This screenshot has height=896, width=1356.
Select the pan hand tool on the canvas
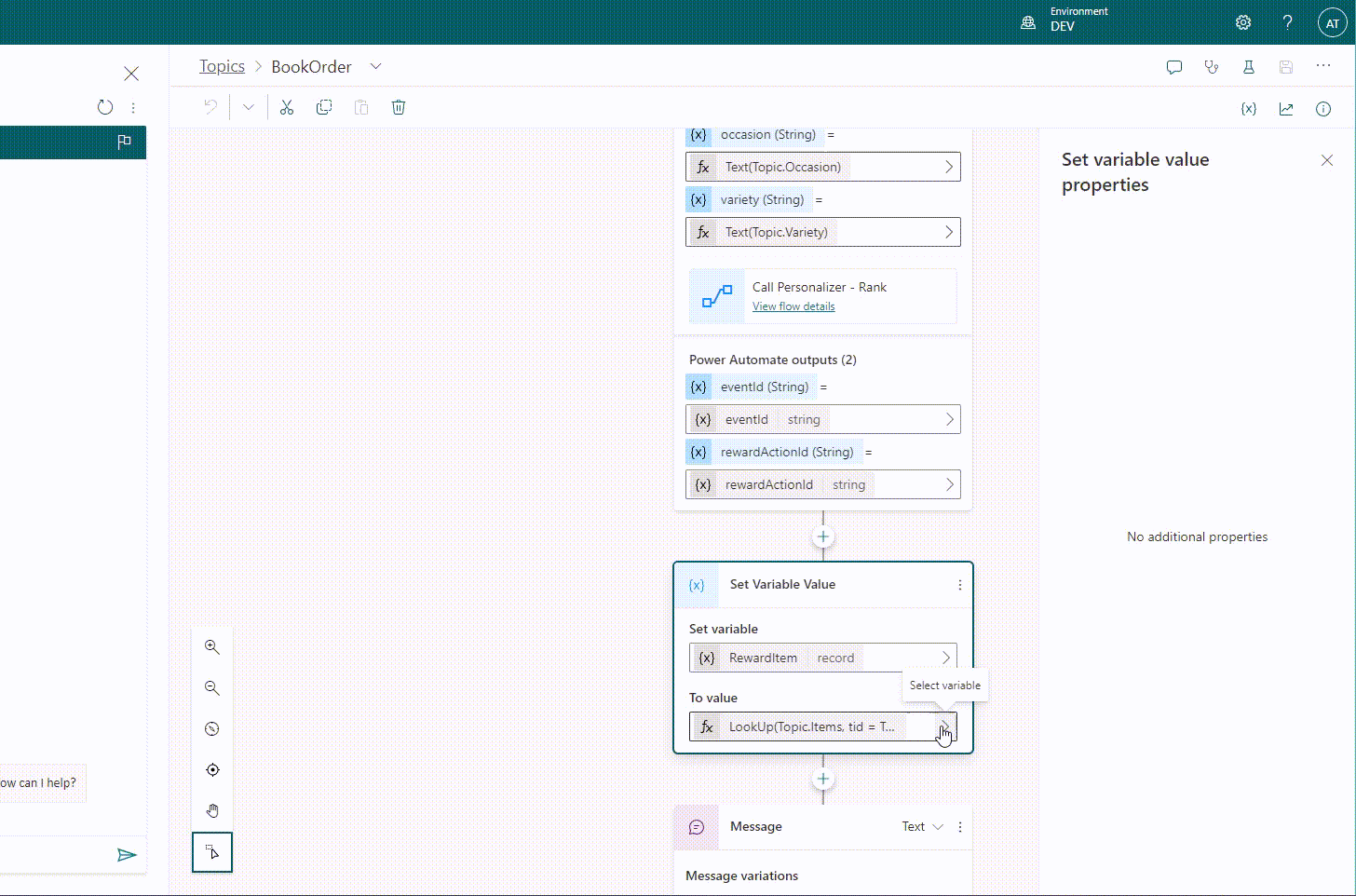[211, 810]
